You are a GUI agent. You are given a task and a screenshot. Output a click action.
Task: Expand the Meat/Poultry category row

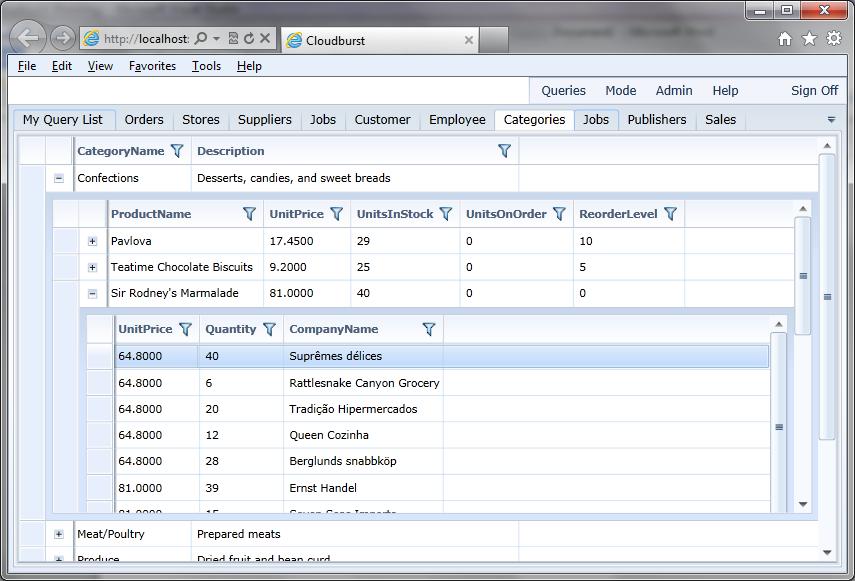(59, 534)
